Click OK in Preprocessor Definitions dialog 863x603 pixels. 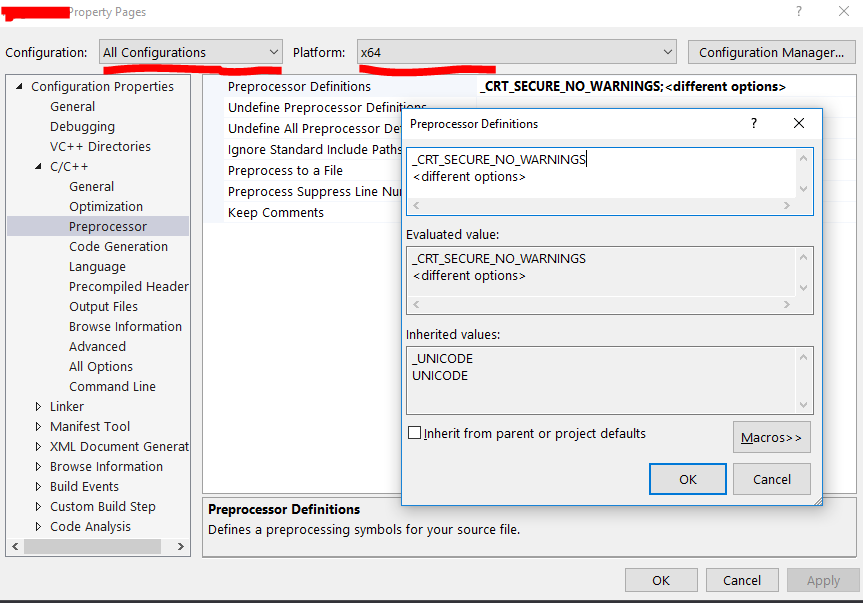coord(687,479)
